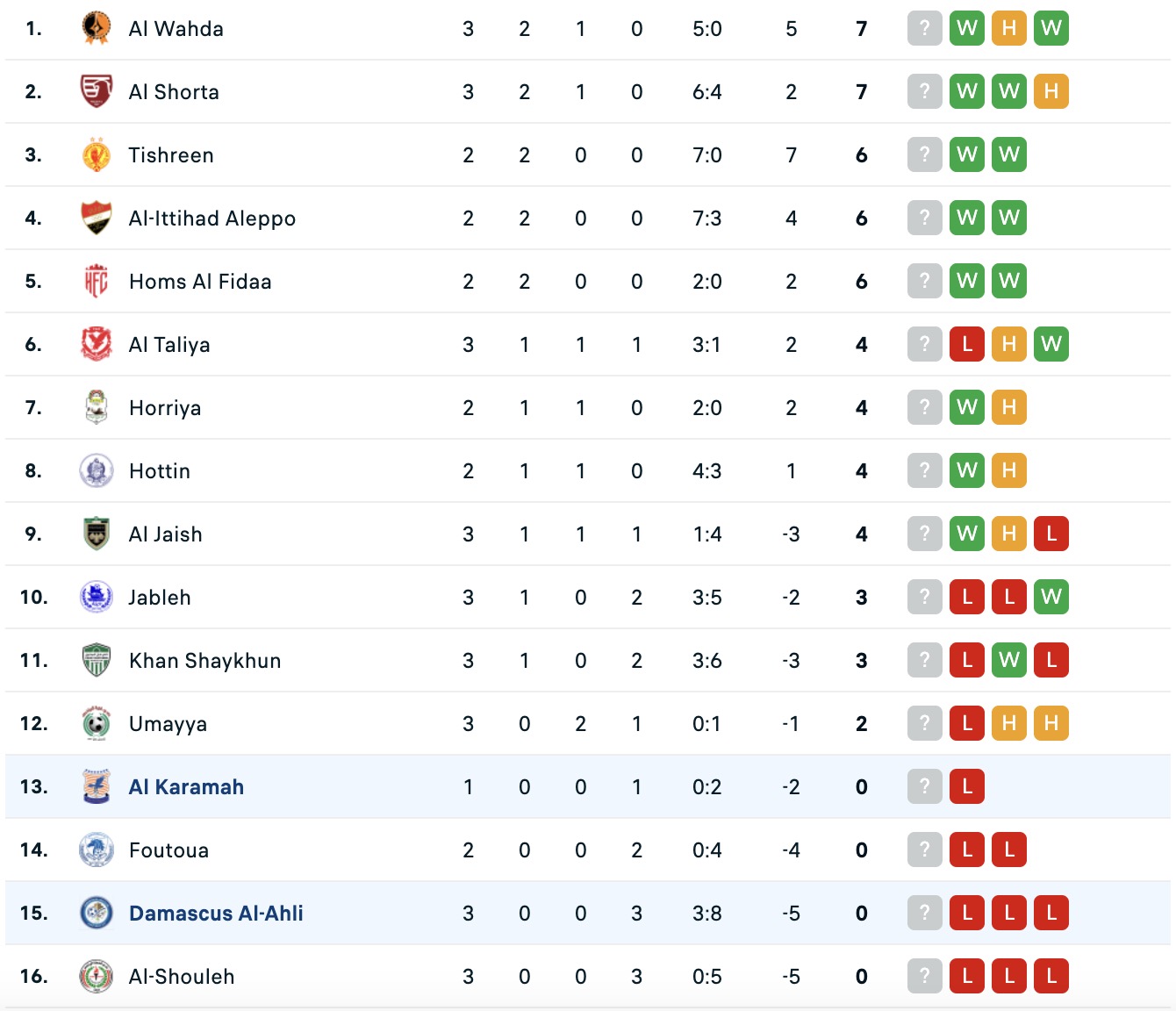Click the Foutoua club crest
Viewport: 1176px width, 1011px height.
[x=97, y=850]
